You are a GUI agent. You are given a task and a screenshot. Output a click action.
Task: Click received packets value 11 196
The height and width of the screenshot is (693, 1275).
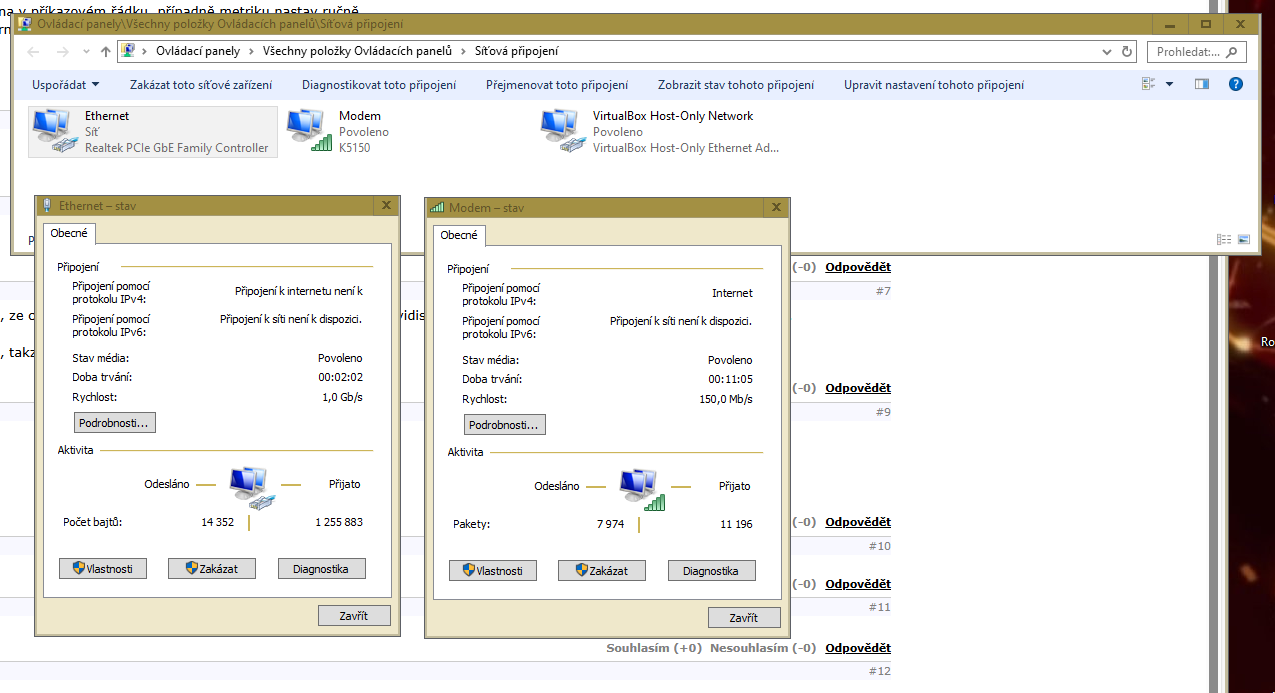click(x=736, y=524)
